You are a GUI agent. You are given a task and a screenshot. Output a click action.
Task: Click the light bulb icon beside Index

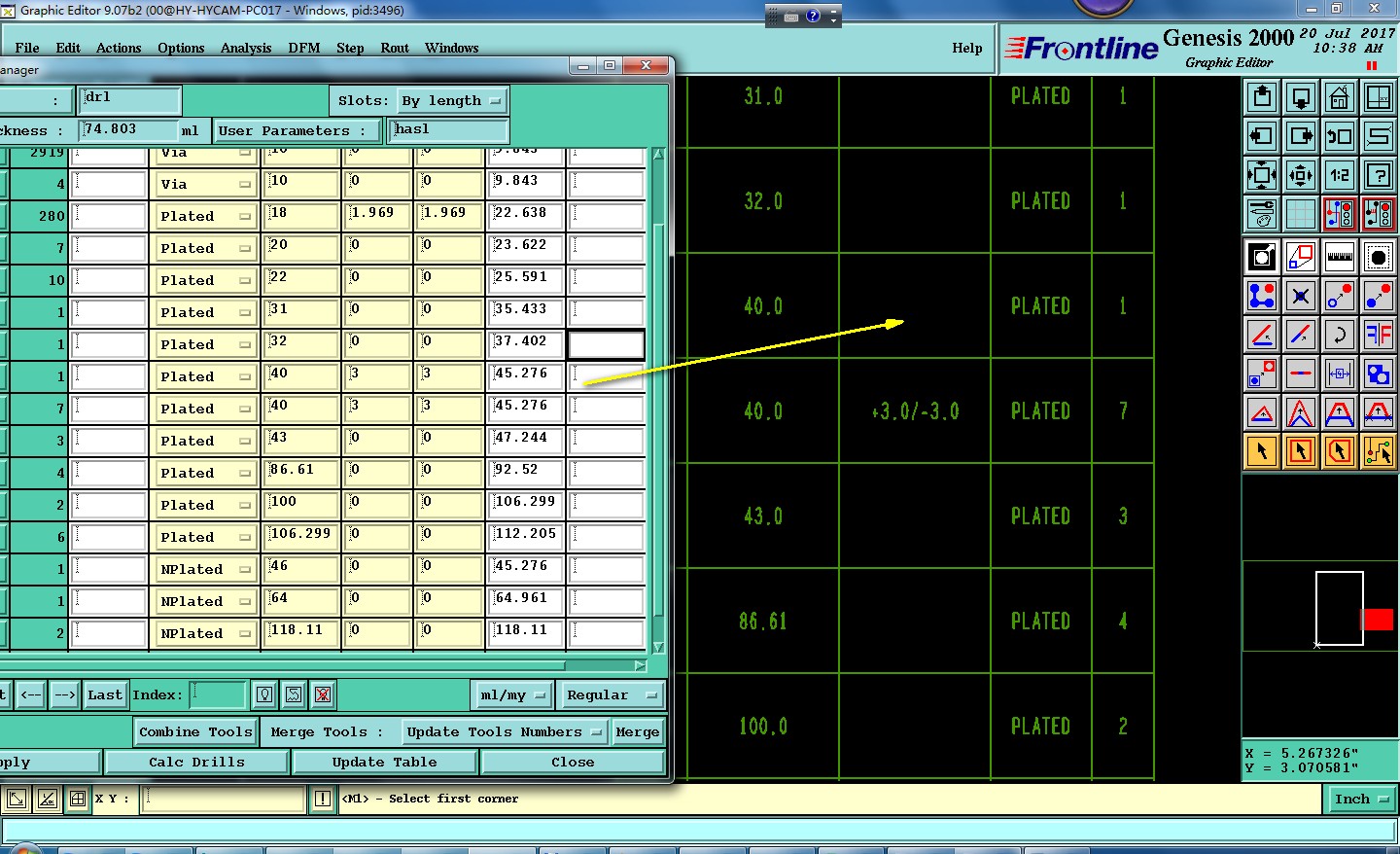264,694
